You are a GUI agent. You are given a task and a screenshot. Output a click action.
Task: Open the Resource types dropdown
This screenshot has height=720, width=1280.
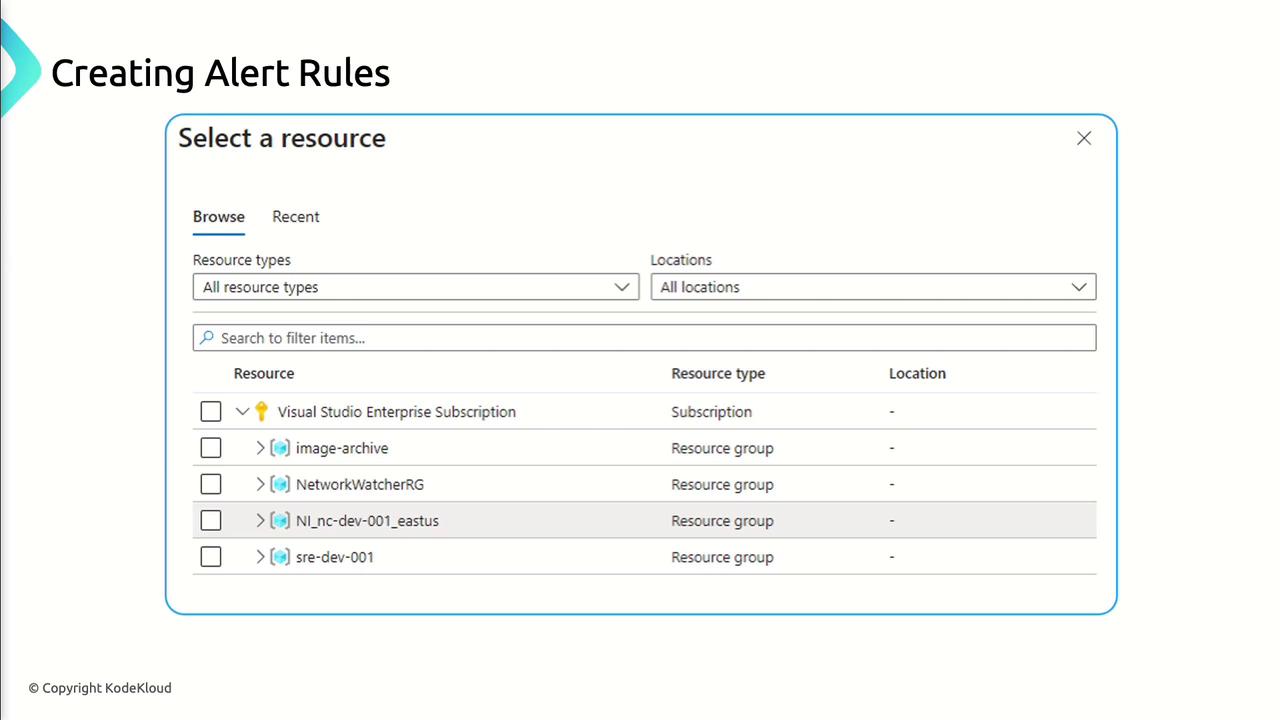tap(415, 287)
